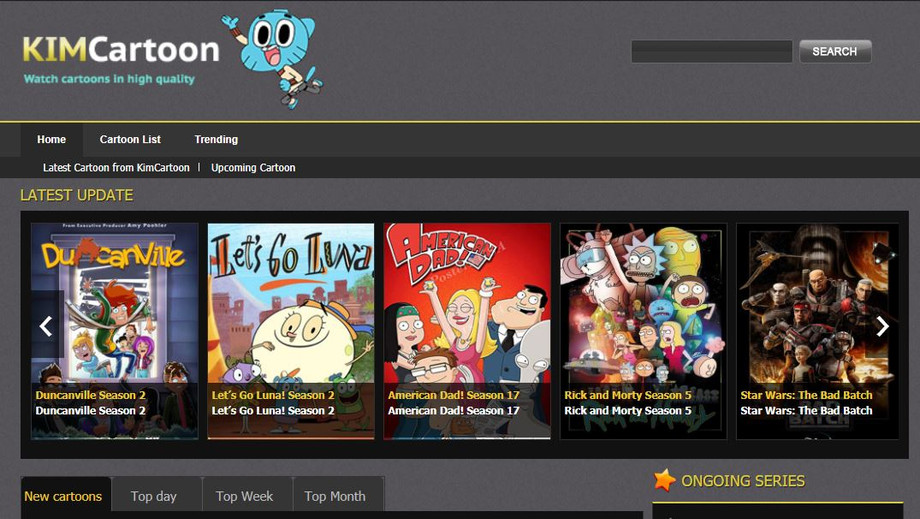Screen dimensions: 920x519
Task: Switch to the Top Month tab
Action: pos(335,496)
